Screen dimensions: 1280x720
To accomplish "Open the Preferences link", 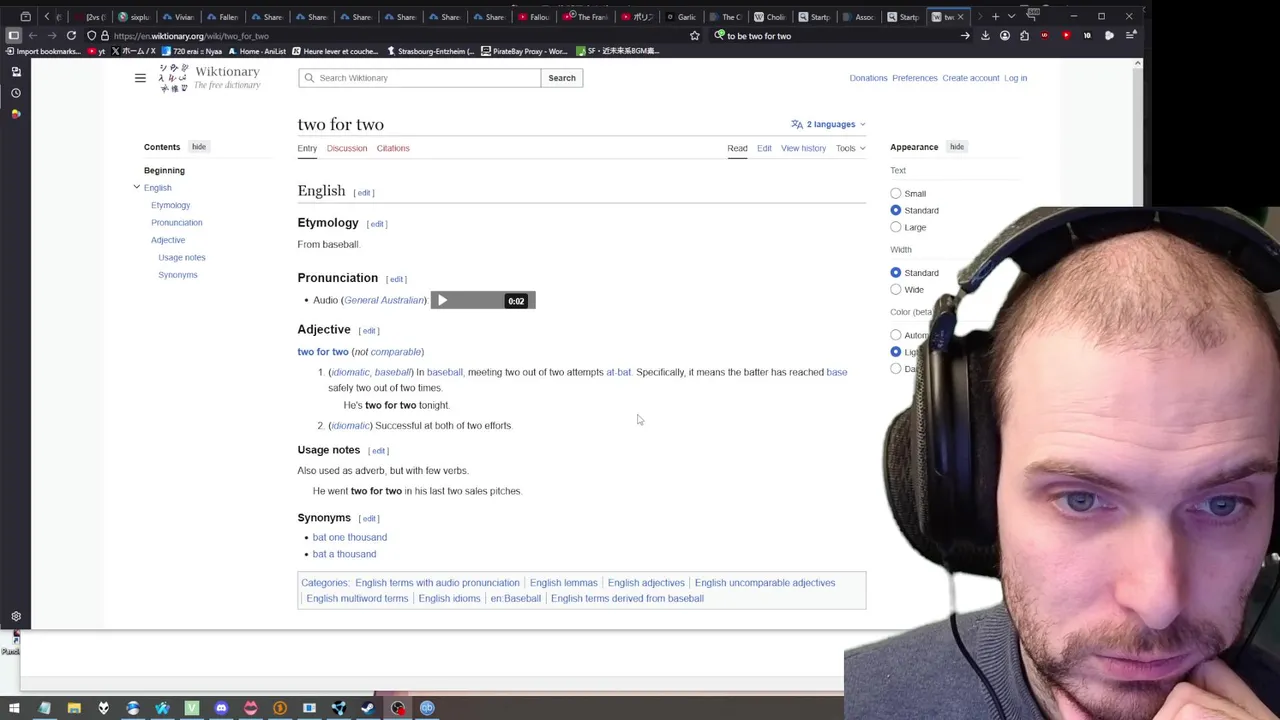I will click(x=915, y=78).
